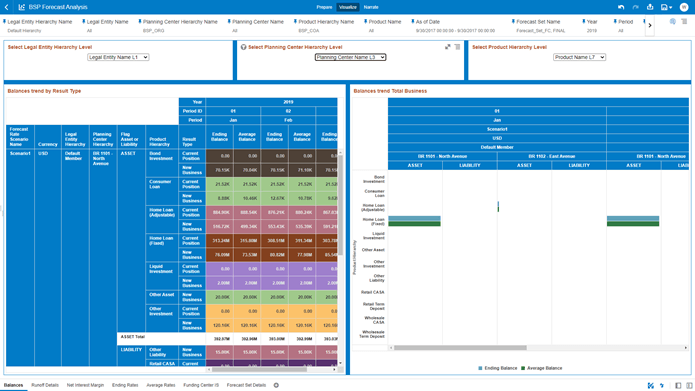Click the pin icon of Year filter
Screen dimensions: 695x391
tap(584, 21)
